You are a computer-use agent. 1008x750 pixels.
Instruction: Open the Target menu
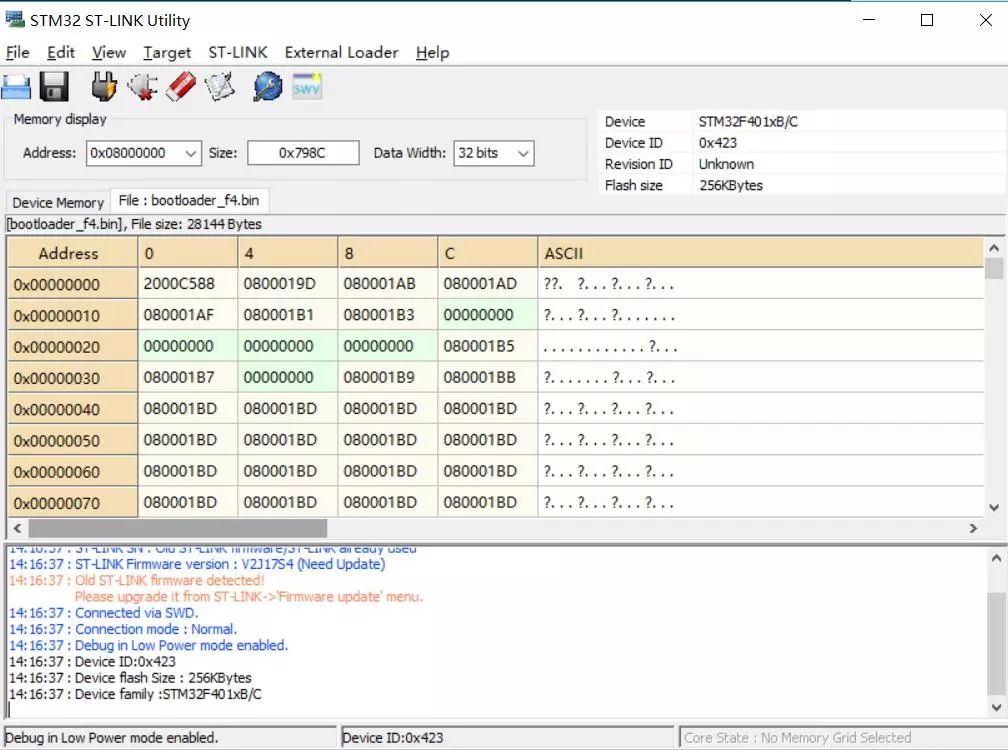166,53
